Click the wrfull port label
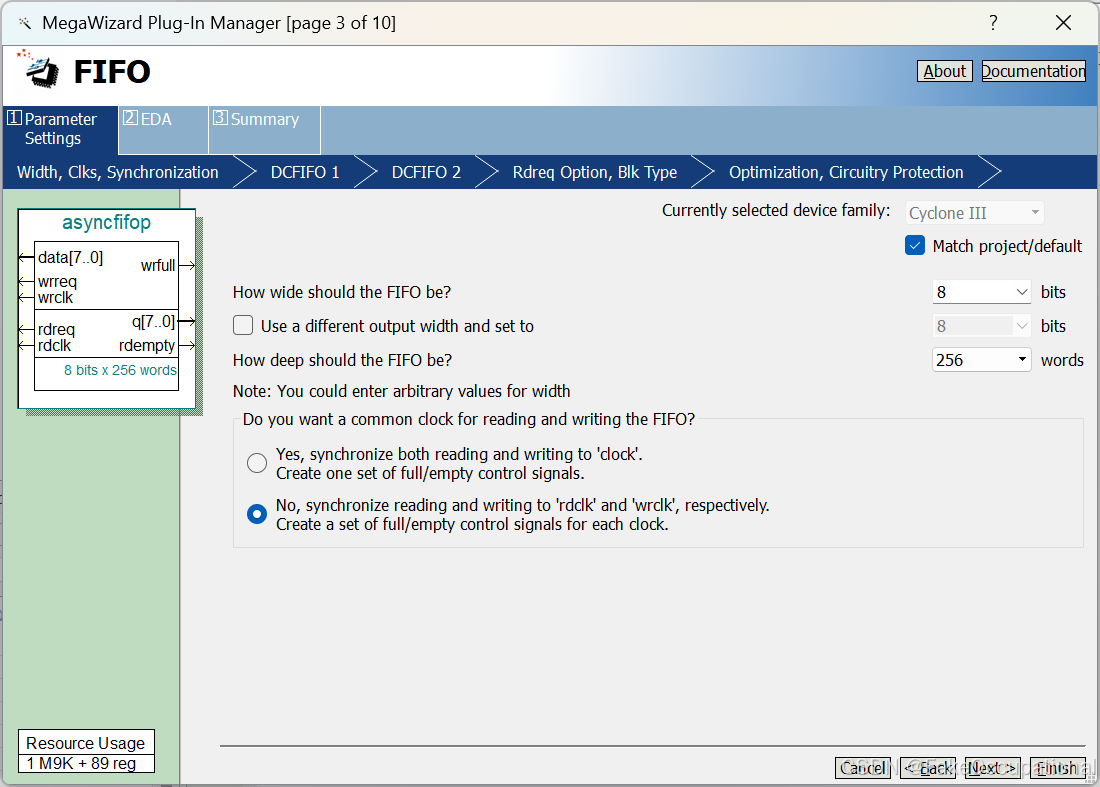The image size is (1100, 787). (x=158, y=265)
